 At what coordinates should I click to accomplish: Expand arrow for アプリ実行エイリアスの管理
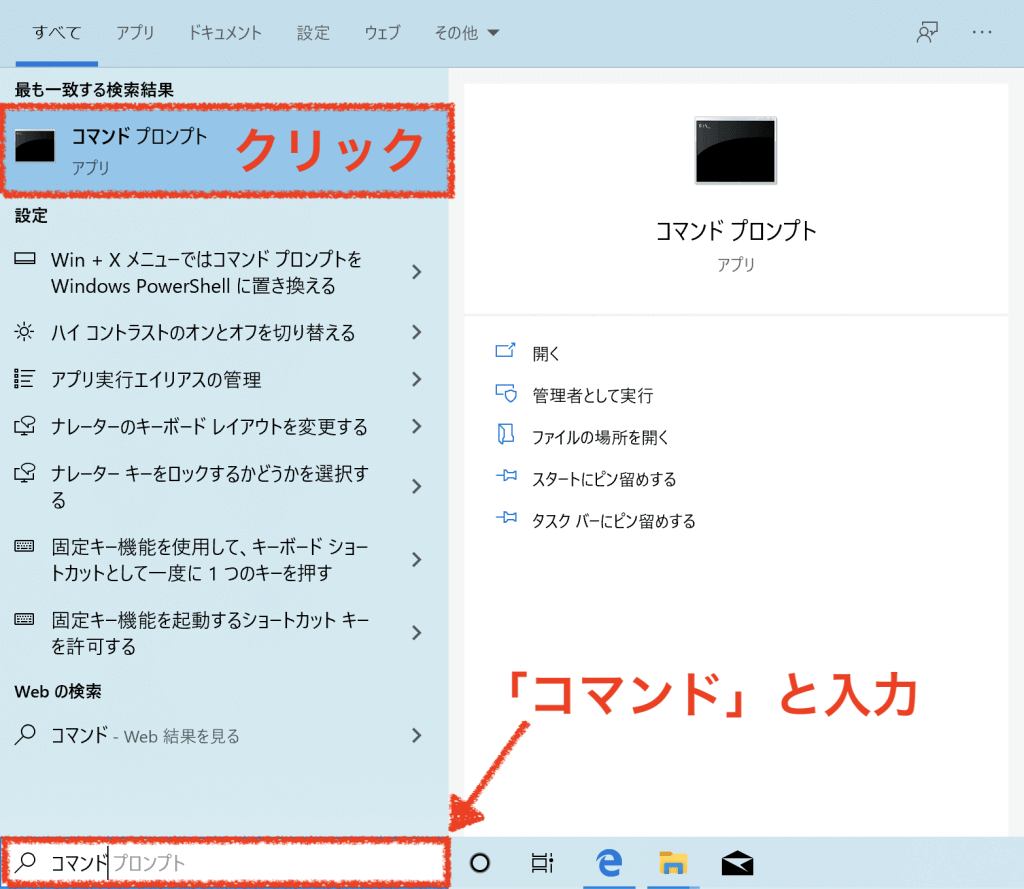[x=417, y=380]
